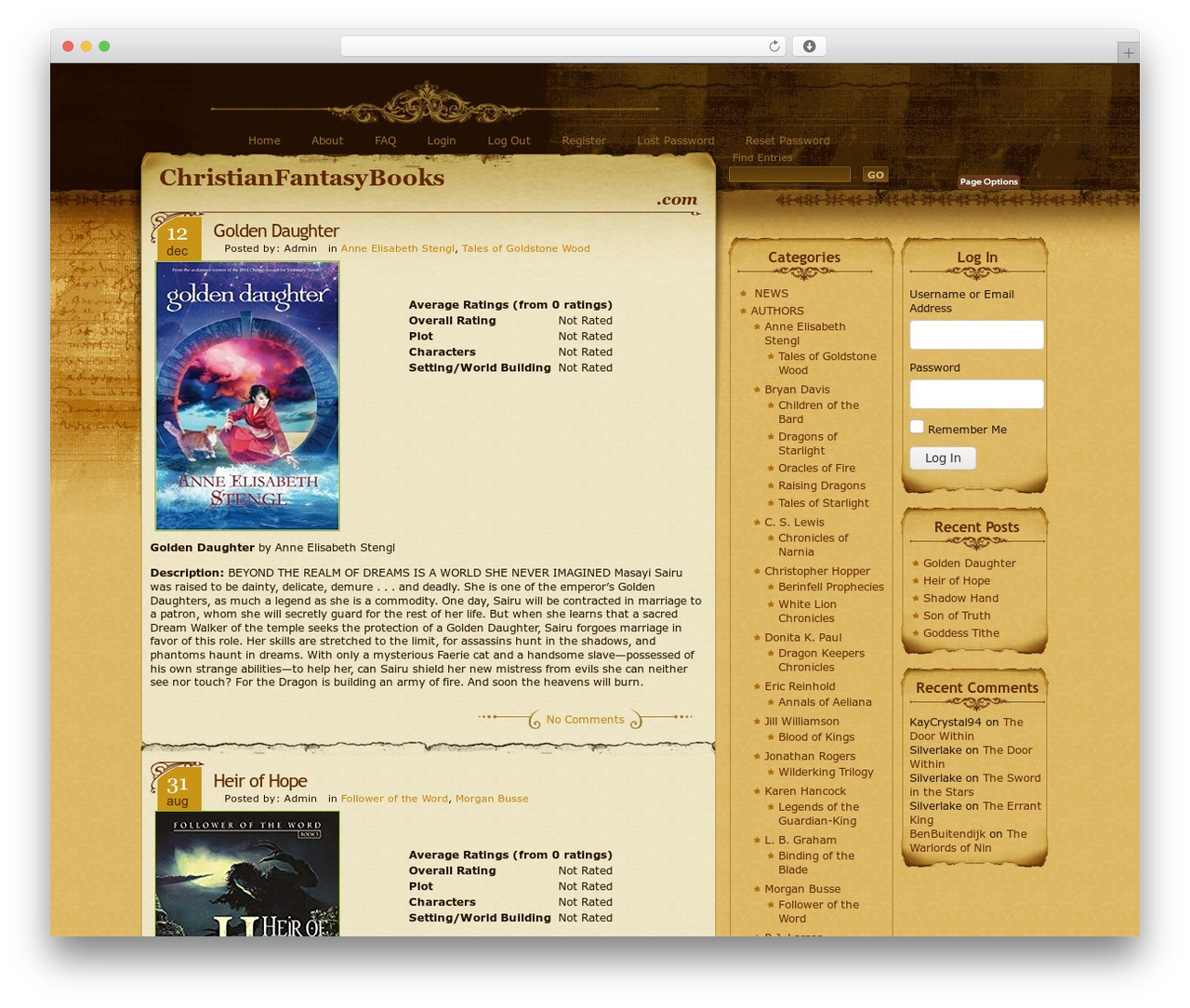Screen dimensions: 1190x1008
Task: Focus the Find Entries search field
Action: coord(789,174)
